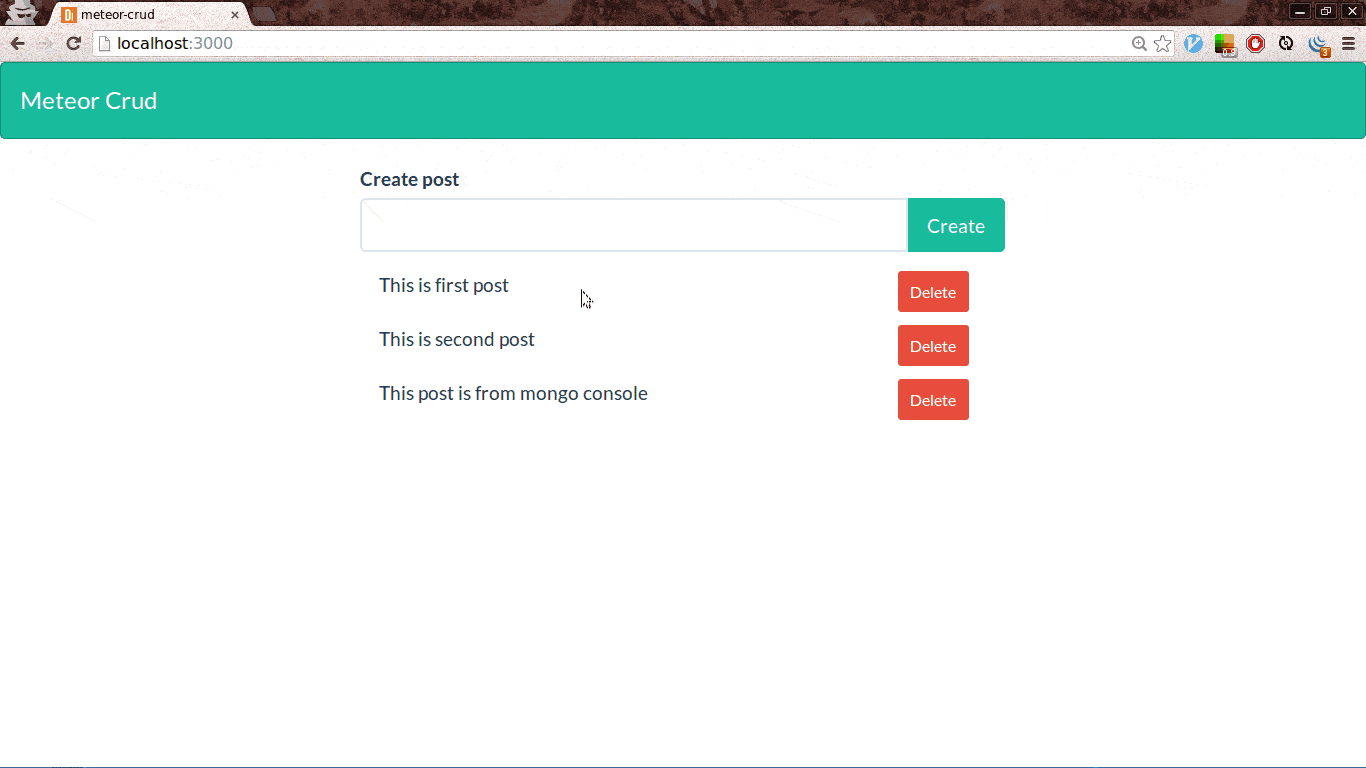Restore down the Chrome window
Screen dimensions: 1366x768
tap(1326, 11)
